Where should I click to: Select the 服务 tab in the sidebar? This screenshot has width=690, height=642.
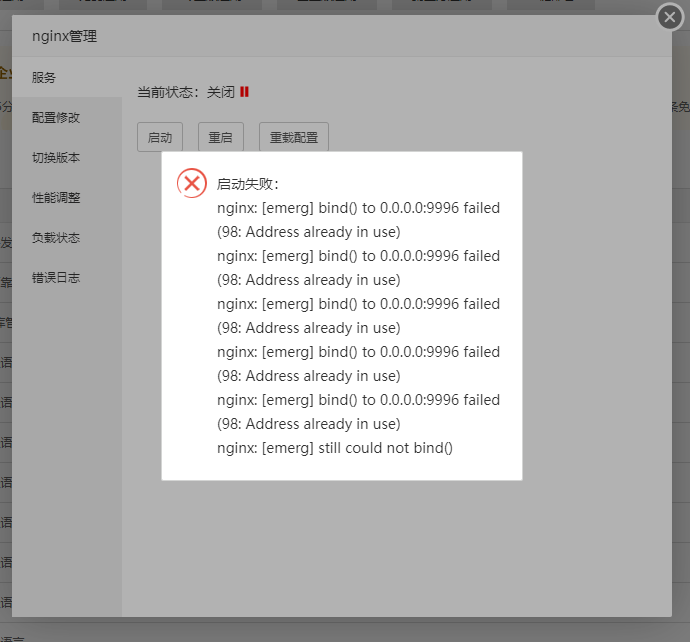(67, 77)
